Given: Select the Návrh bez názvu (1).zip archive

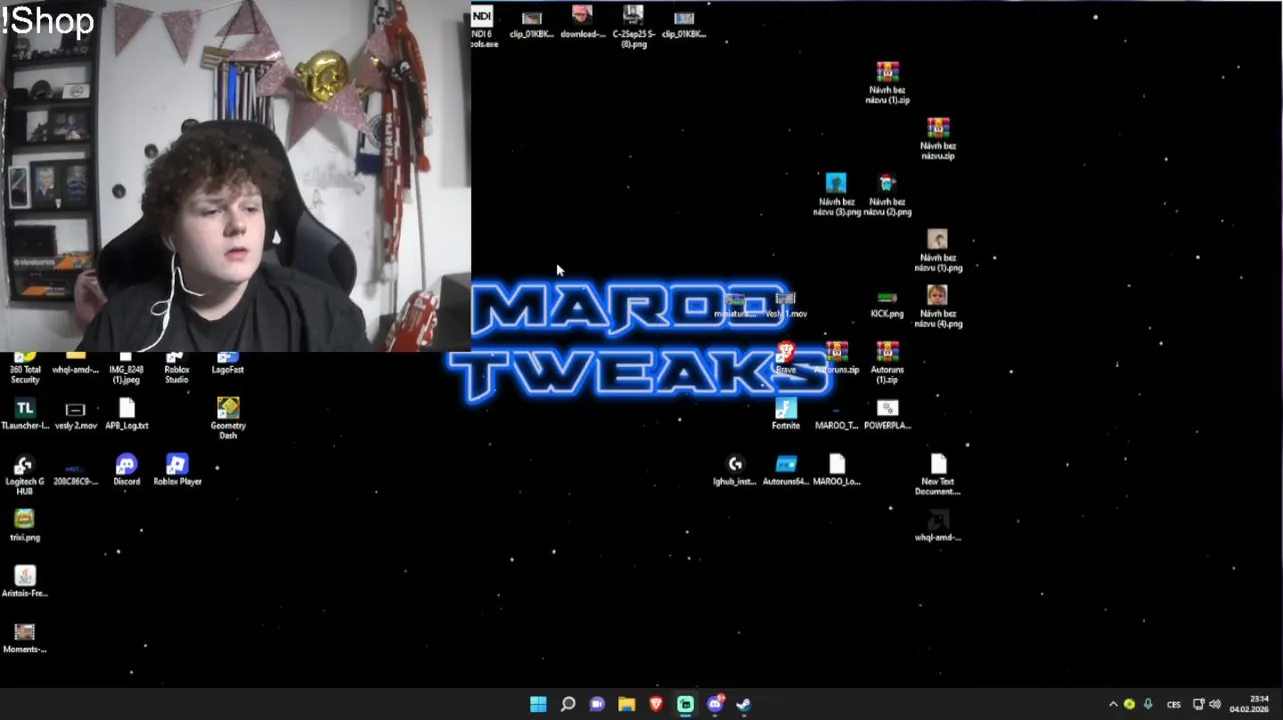Looking at the screenshot, I should pos(887,83).
